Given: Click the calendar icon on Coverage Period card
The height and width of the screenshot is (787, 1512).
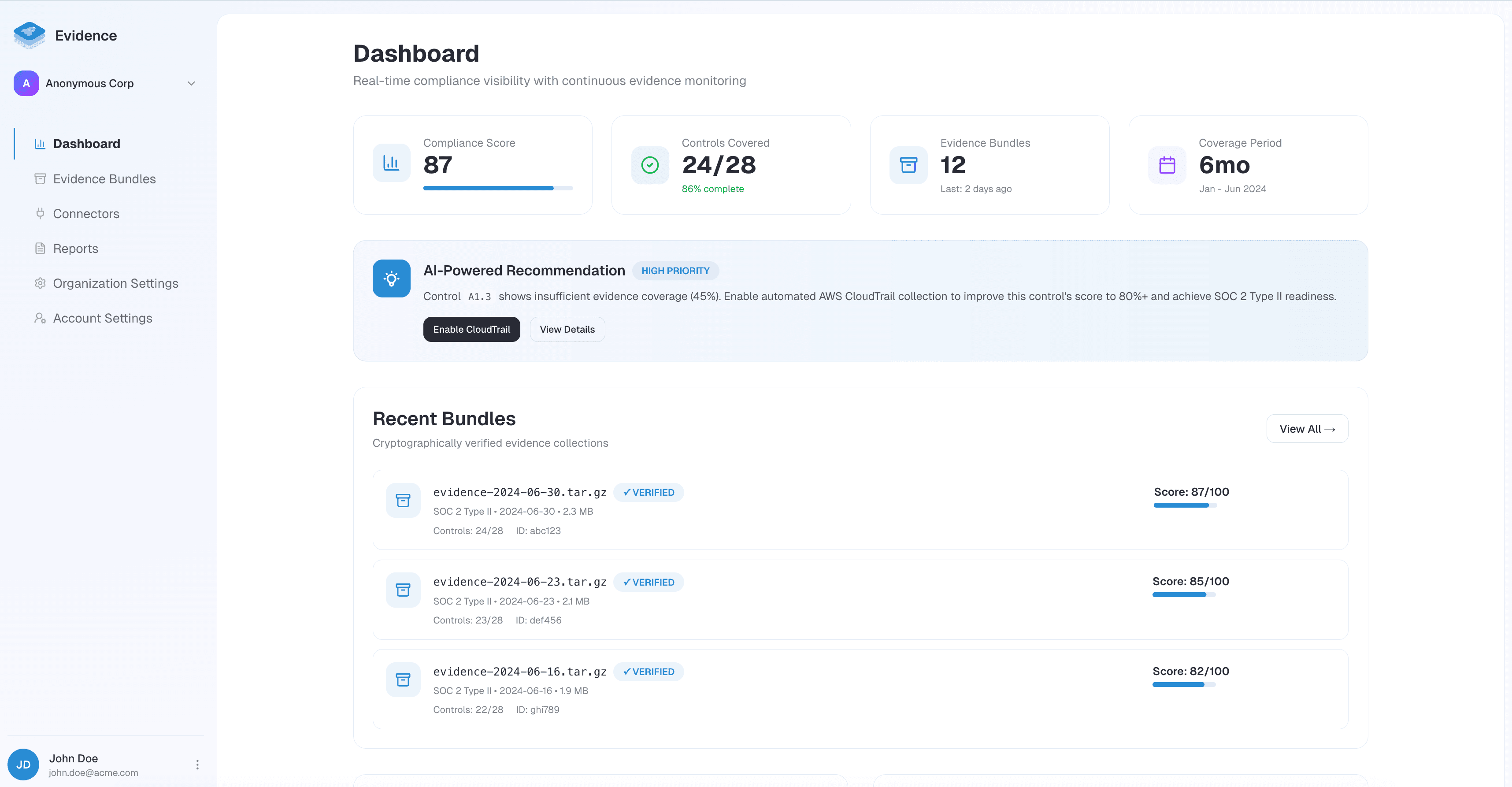Looking at the screenshot, I should 1167,165.
